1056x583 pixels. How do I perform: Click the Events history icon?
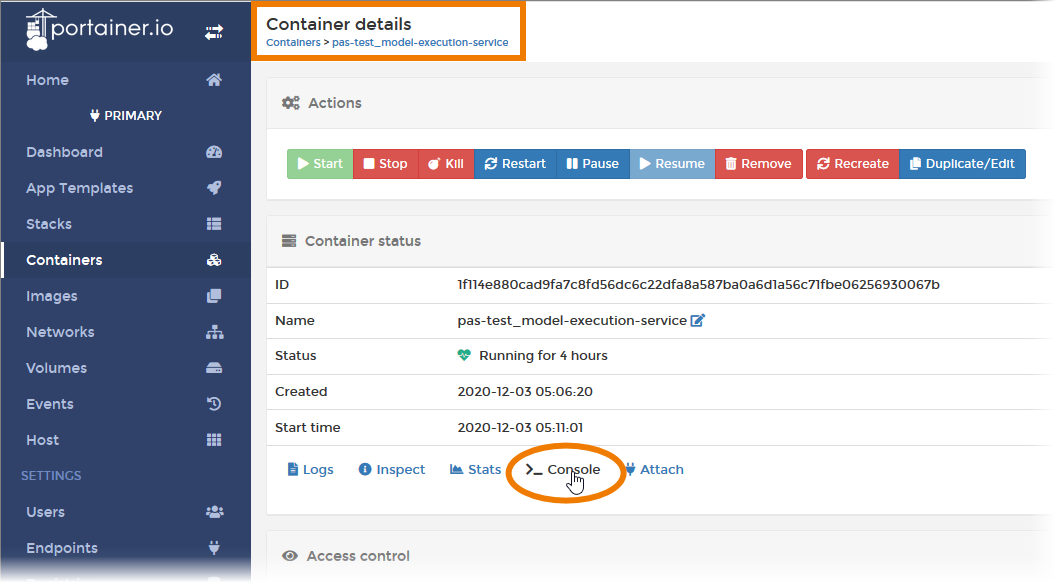214,404
